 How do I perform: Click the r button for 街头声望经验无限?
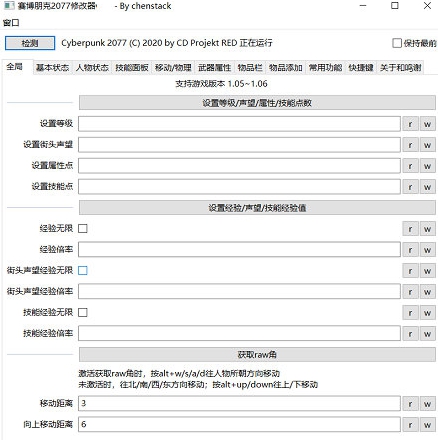point(410,271)
